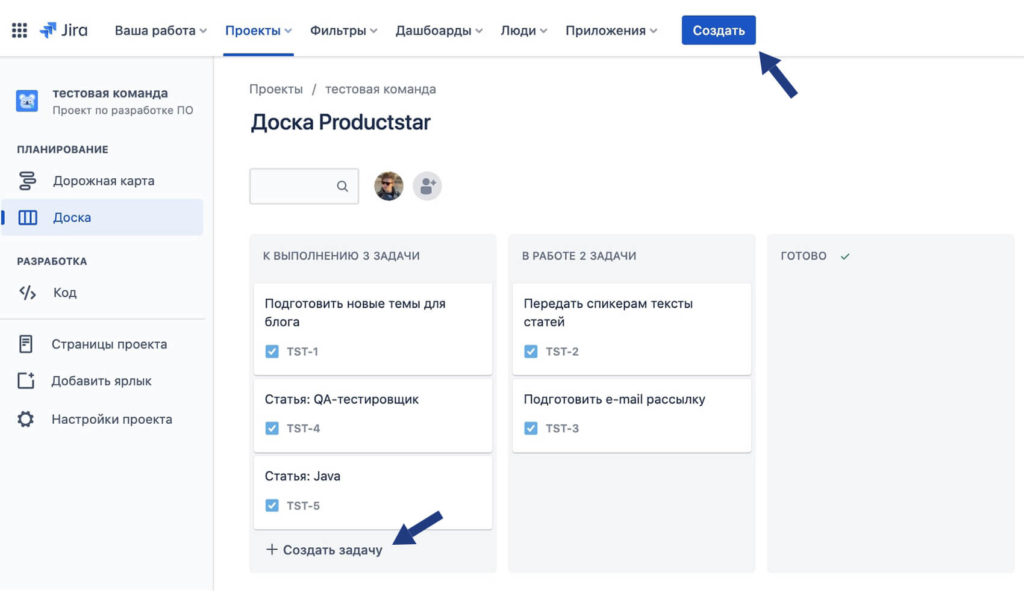Open the Проекты dropdown menu
The image size is (1024, 602).
pyautogui.click(x=258, y=31)
